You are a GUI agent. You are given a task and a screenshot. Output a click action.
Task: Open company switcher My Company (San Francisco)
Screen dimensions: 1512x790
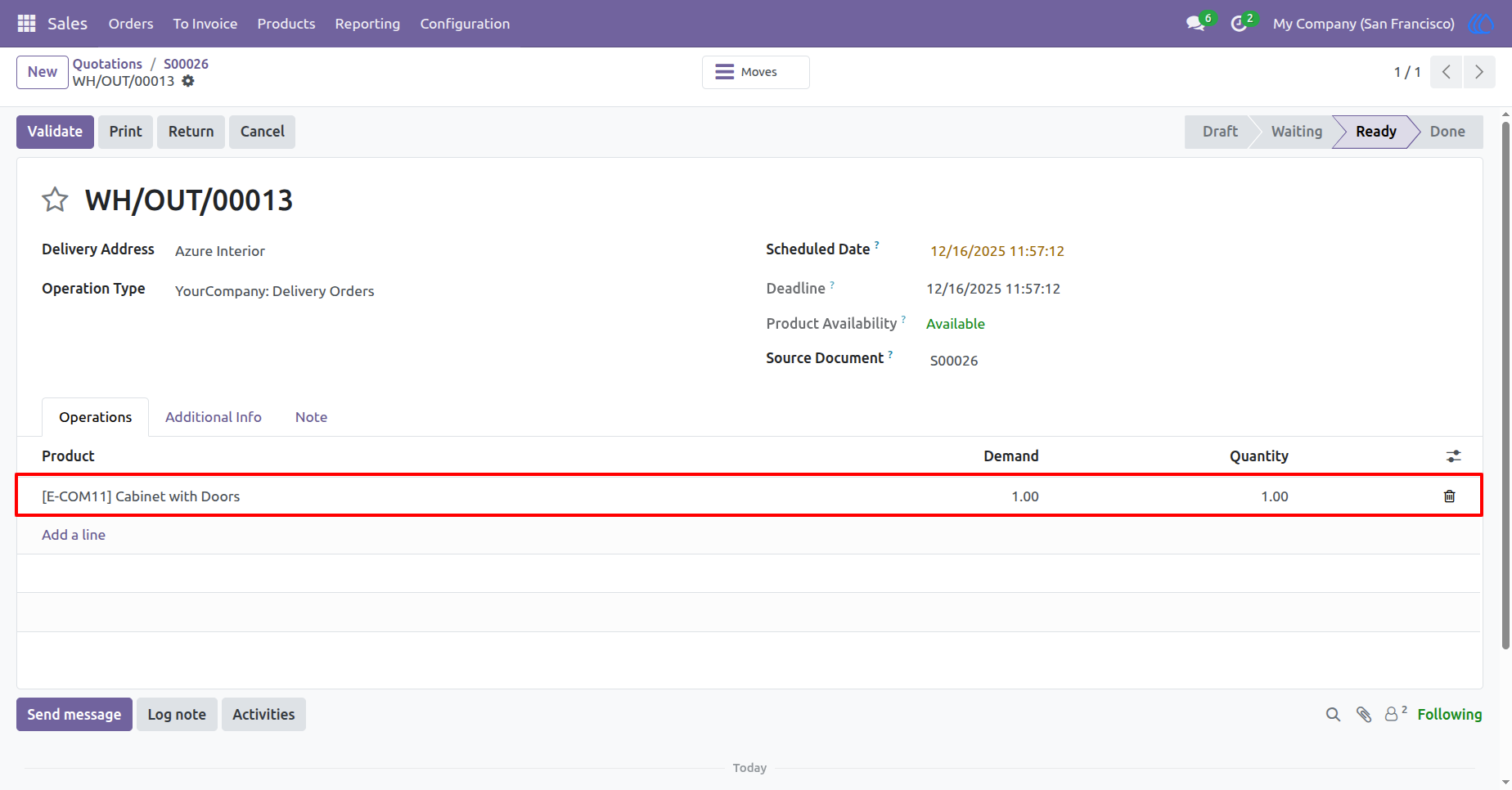click(1363, 24)
